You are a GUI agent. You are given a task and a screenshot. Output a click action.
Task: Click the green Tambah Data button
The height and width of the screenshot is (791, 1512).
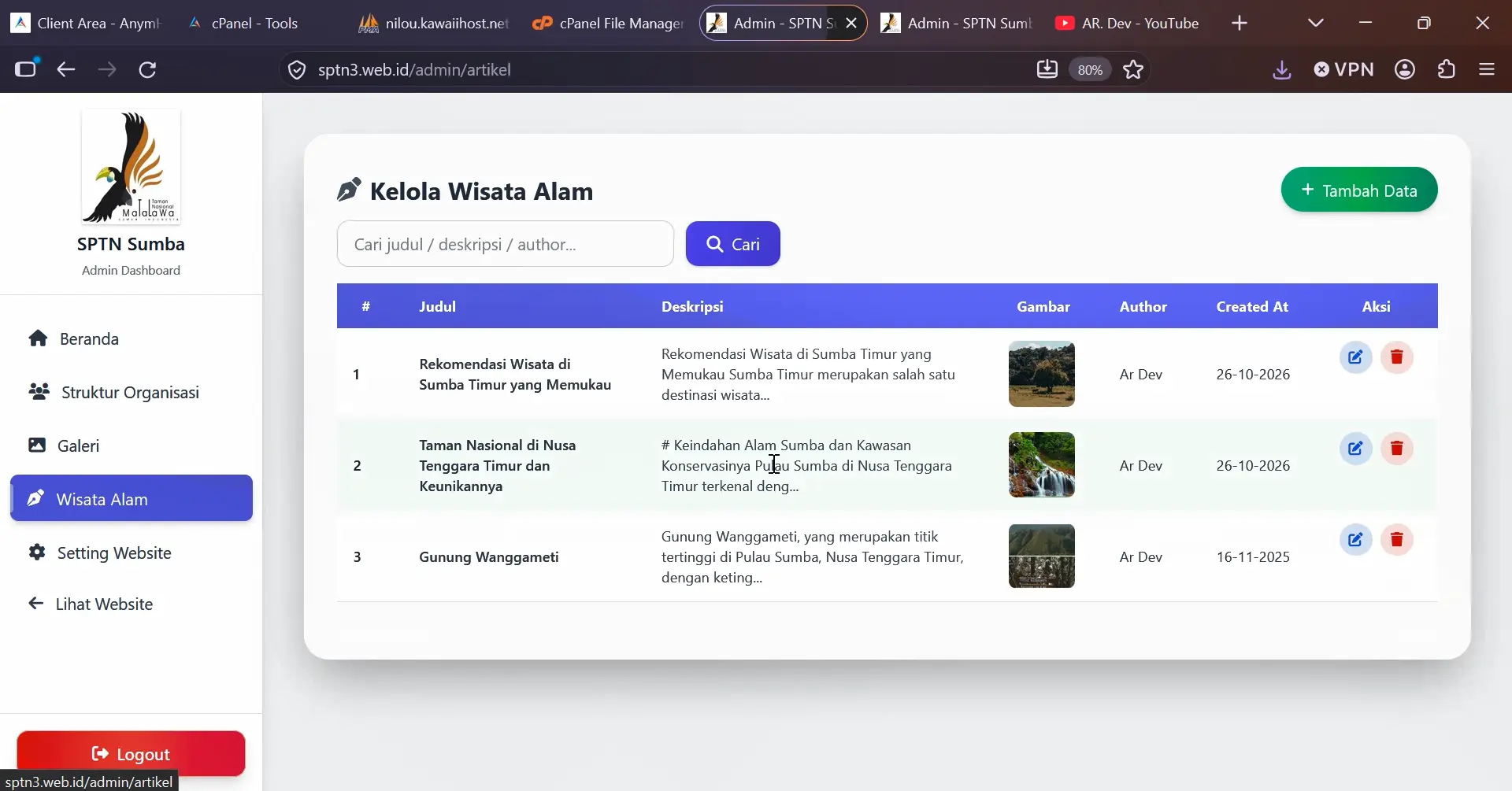[1359, 190]
